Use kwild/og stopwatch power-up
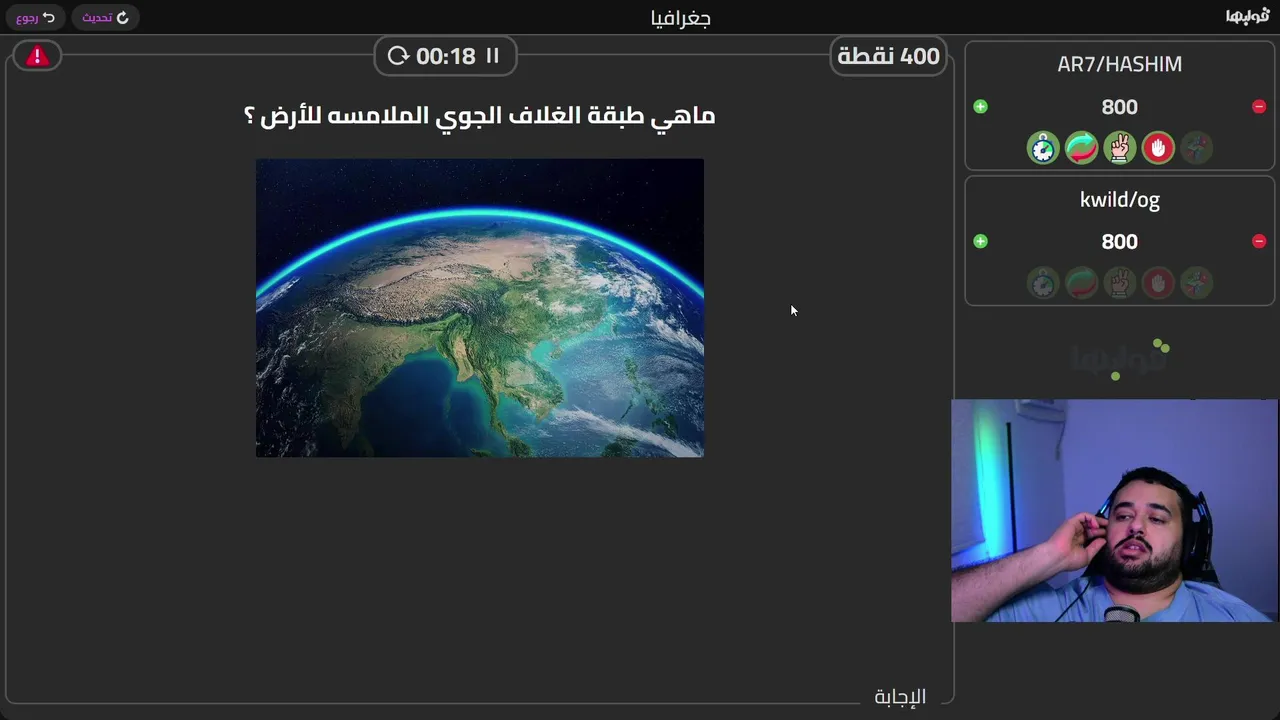The image size is (1280, 720). point(1043,283)
